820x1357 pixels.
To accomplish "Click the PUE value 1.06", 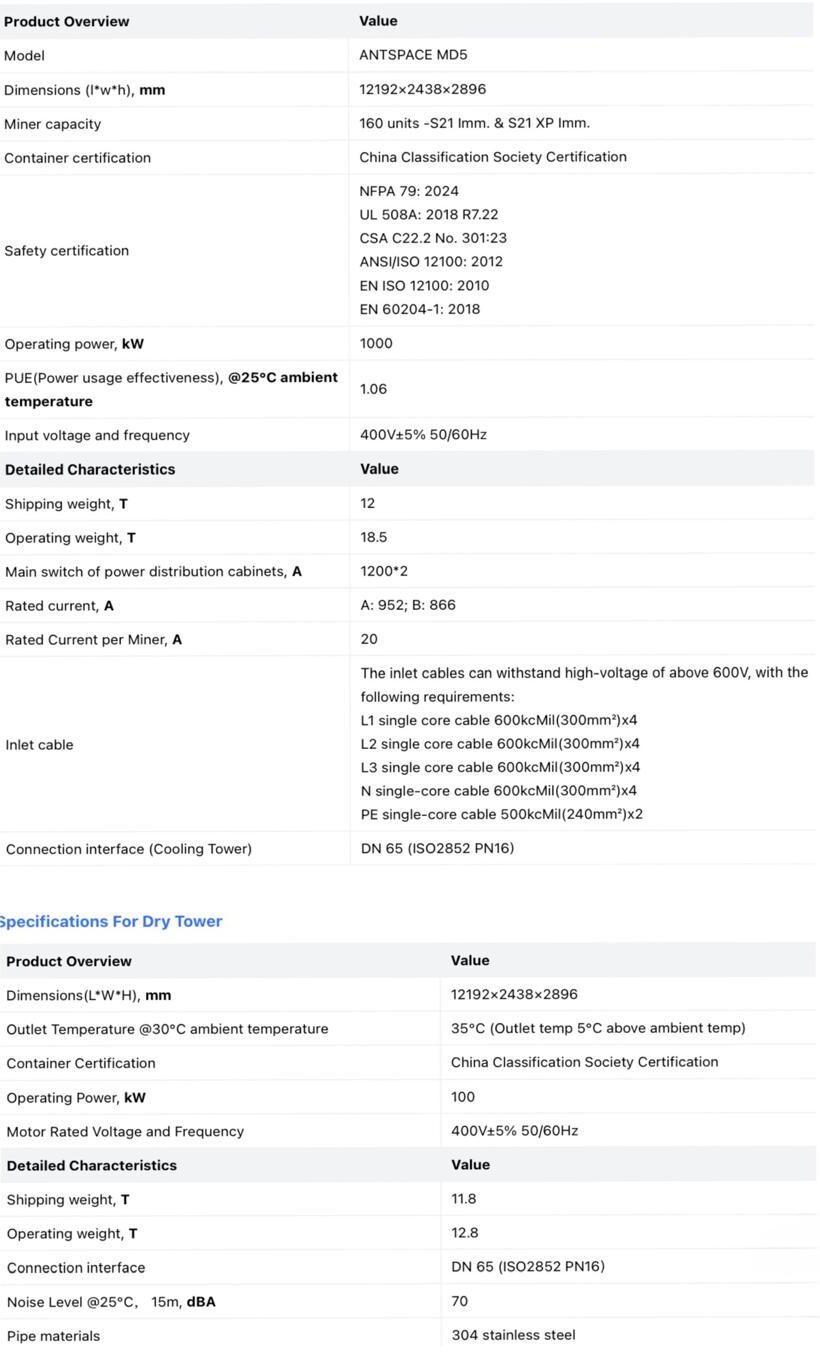I will tap(373, 389).
